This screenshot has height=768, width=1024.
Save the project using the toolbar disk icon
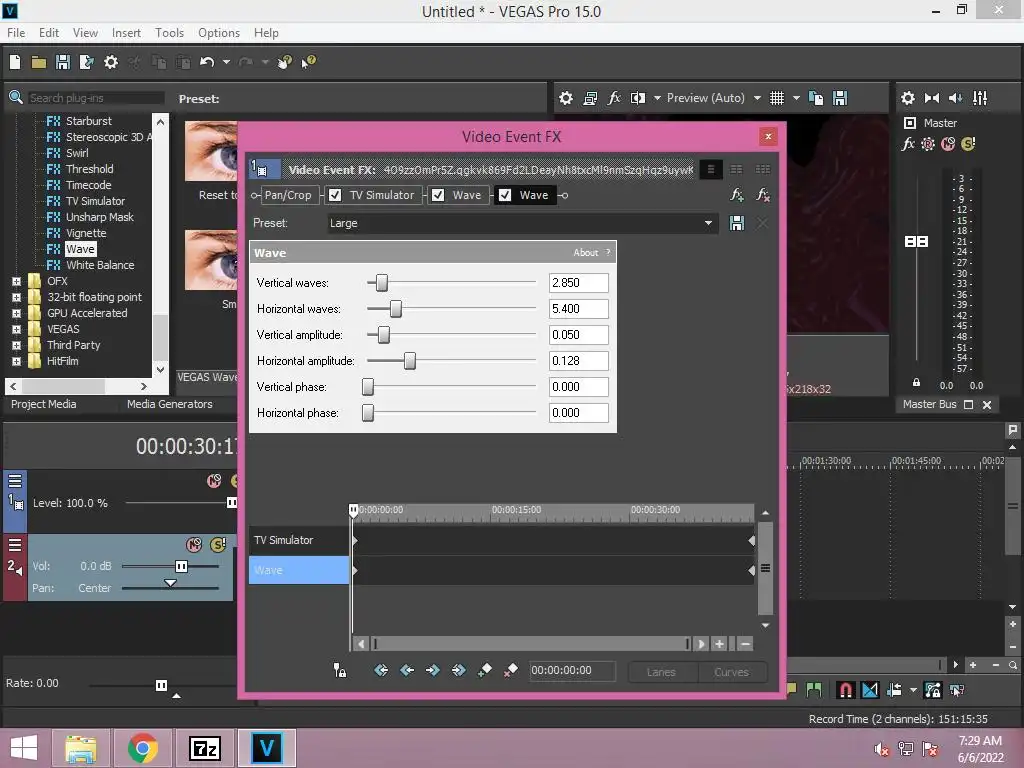[x=63, y=62]
